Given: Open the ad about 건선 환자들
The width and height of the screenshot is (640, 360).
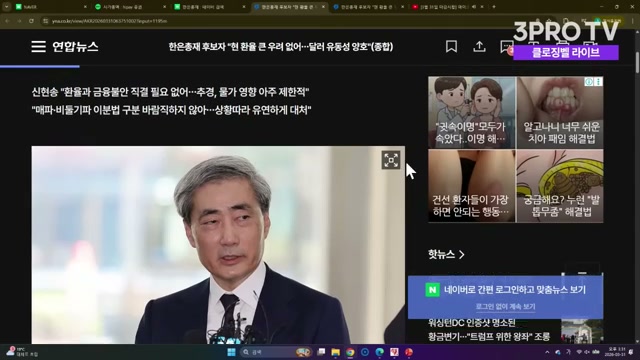Looking at the screenshot, I should point(471,186).
